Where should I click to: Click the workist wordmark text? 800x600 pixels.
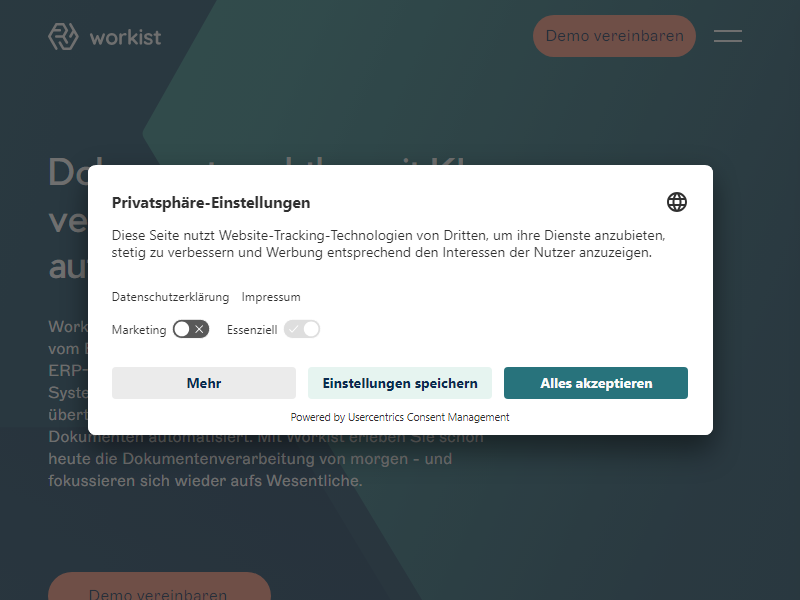(126, 37)
